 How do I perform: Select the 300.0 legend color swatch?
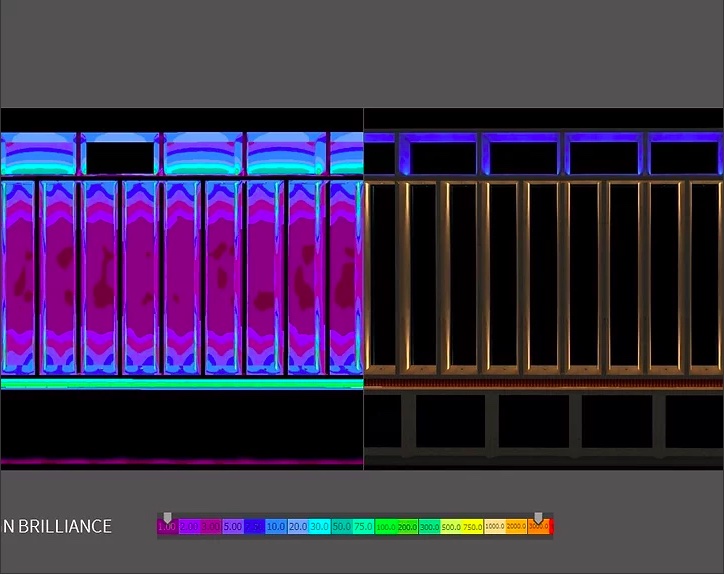pyautogui.click(x=429, y=527)
